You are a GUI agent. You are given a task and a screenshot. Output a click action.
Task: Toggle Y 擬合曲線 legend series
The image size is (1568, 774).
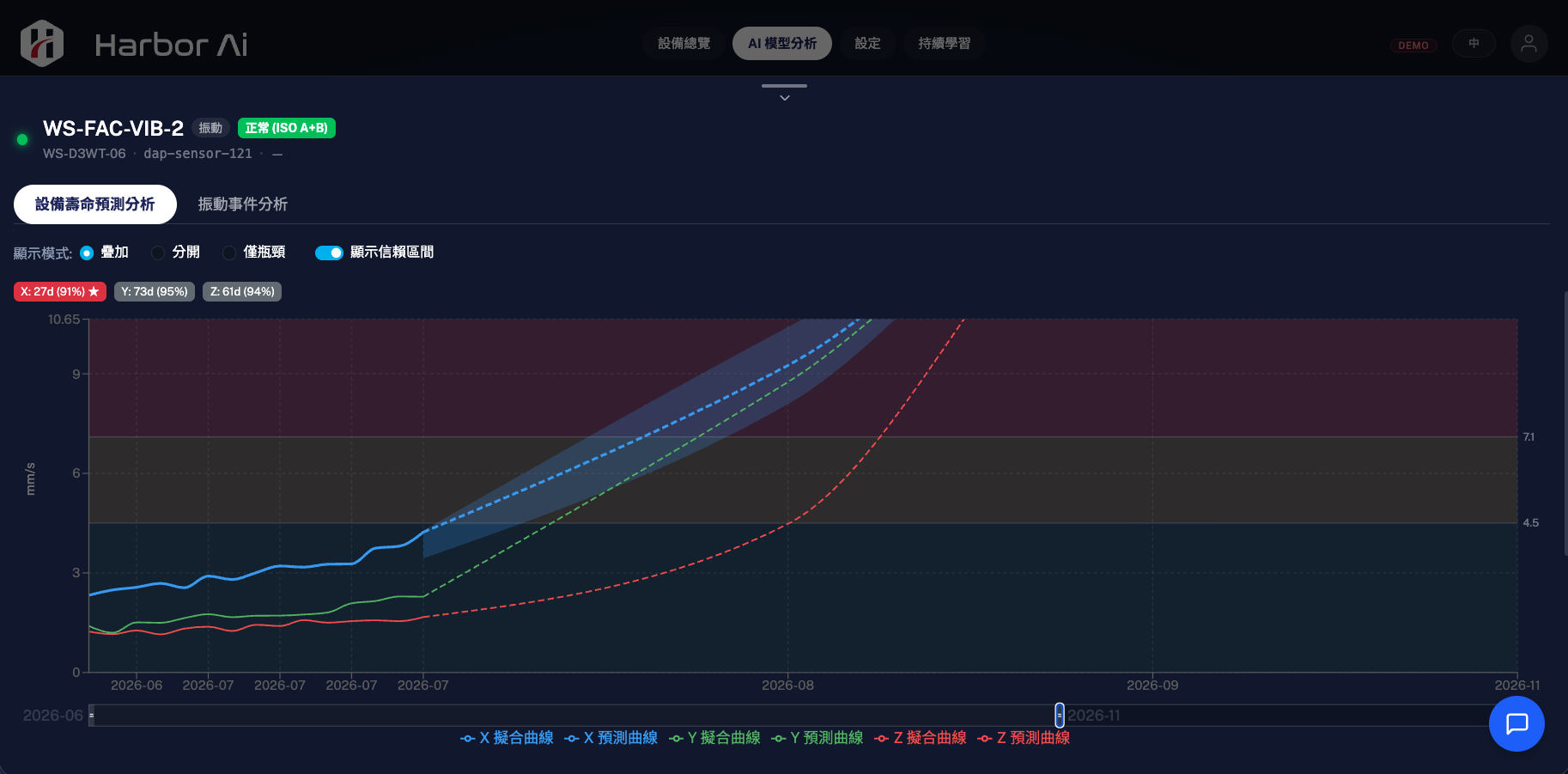714,738
